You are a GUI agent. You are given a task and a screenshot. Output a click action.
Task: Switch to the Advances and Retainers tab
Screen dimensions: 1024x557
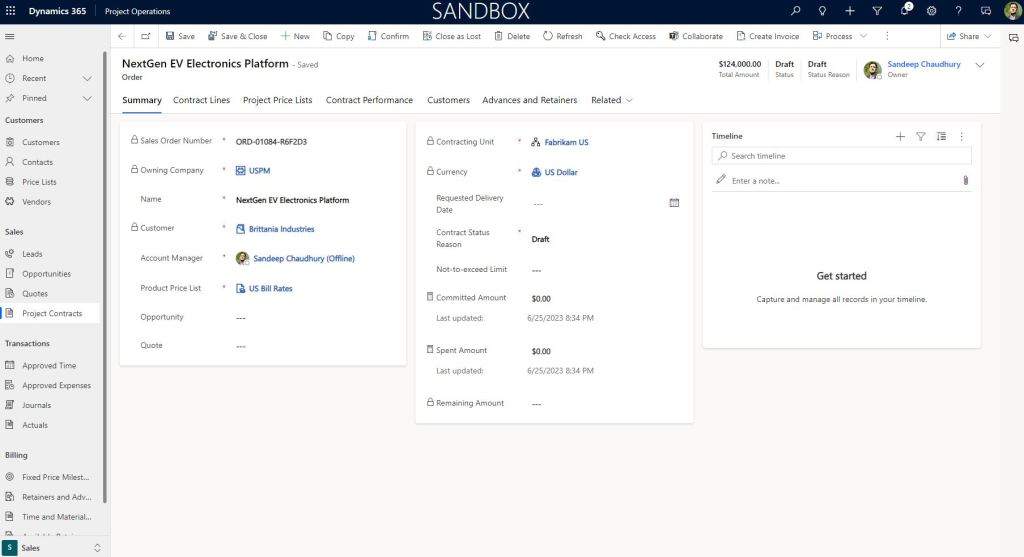(x=529, y=100)
